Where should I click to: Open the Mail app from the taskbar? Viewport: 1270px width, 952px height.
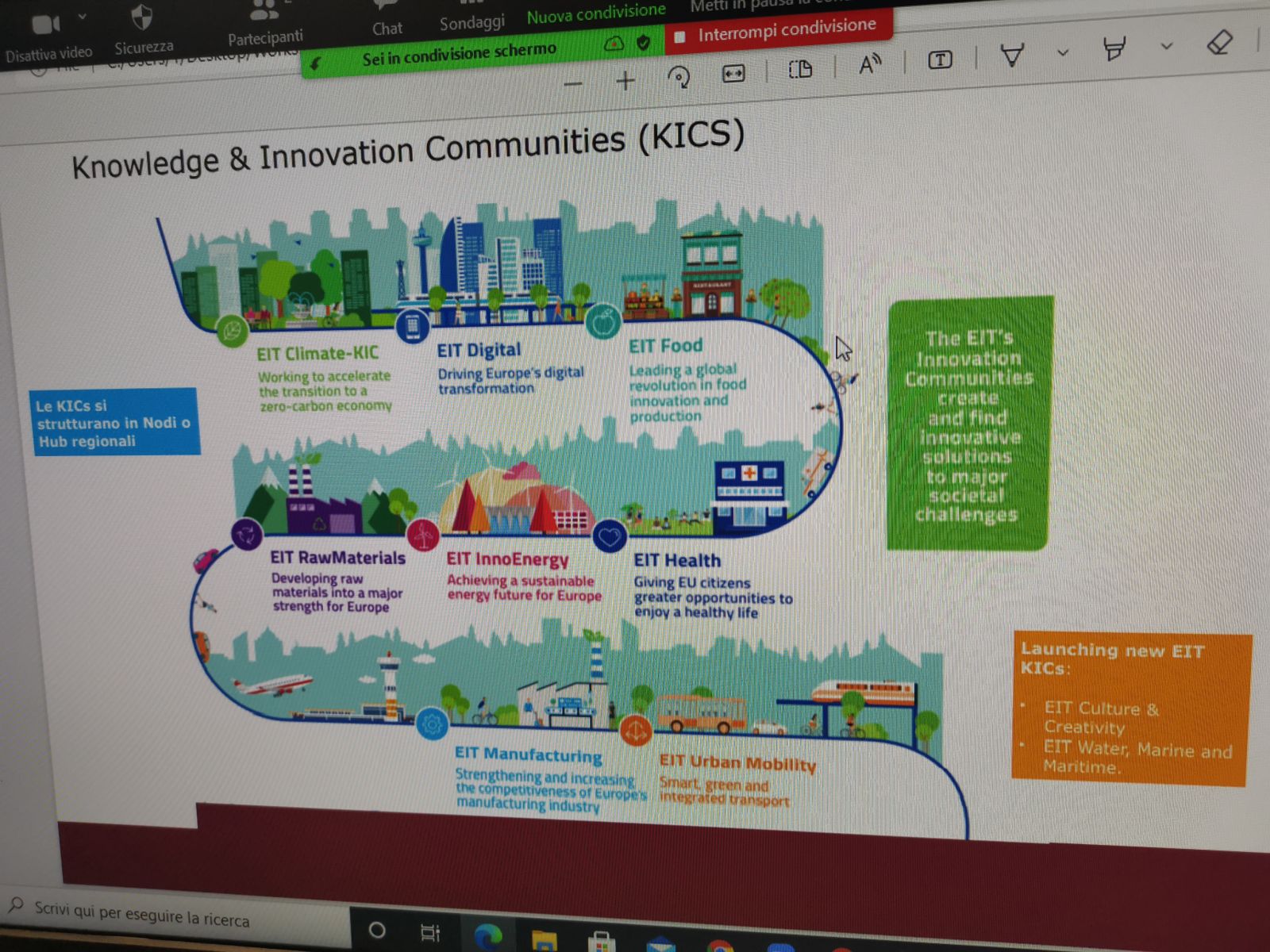[x=660, y=946]
